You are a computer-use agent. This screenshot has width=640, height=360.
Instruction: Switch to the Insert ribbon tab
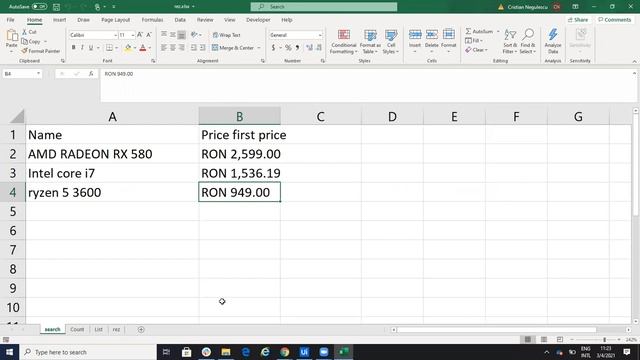[x=59, y=20]
